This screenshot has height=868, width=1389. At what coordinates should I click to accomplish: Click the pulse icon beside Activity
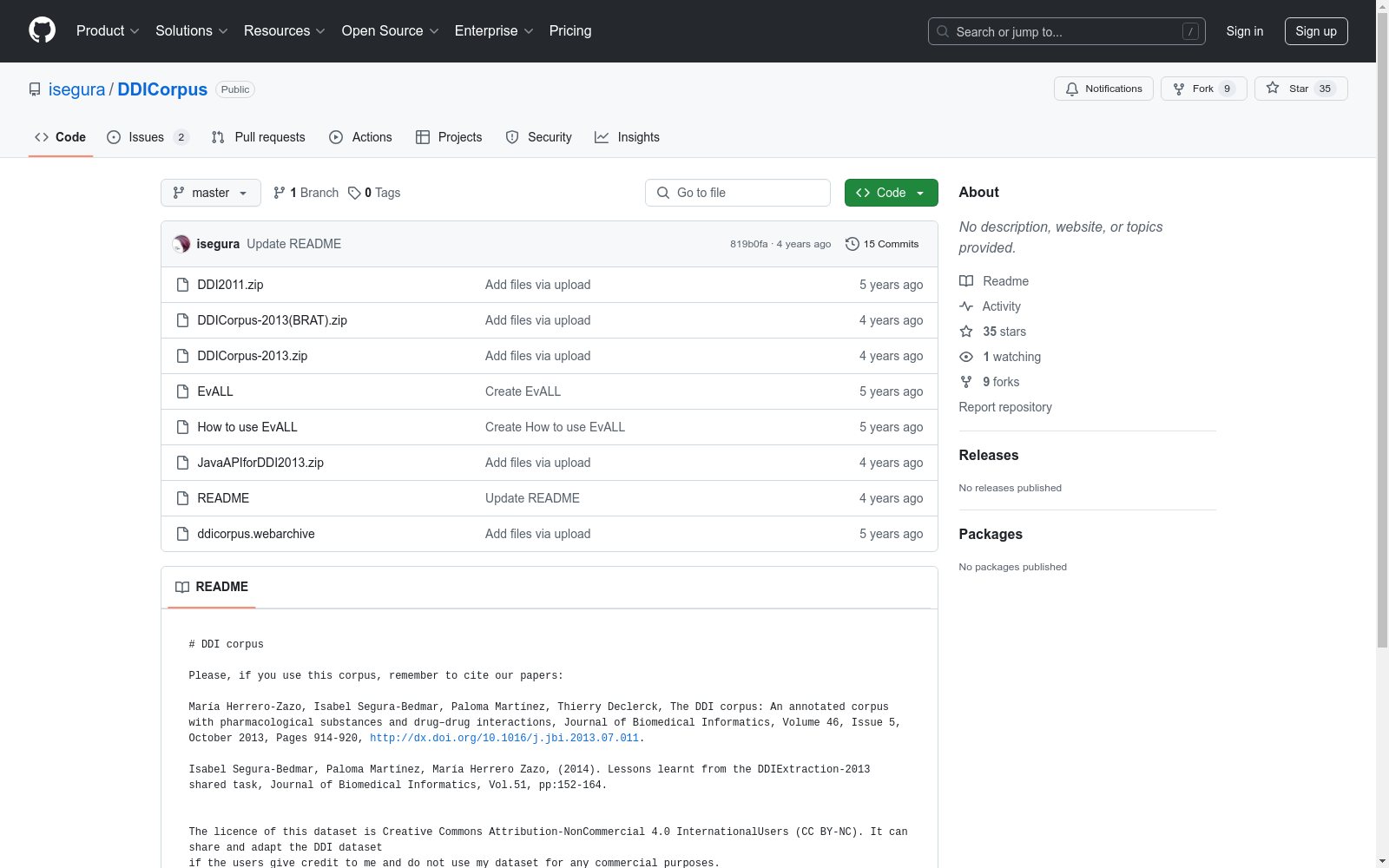pos(966,306)
